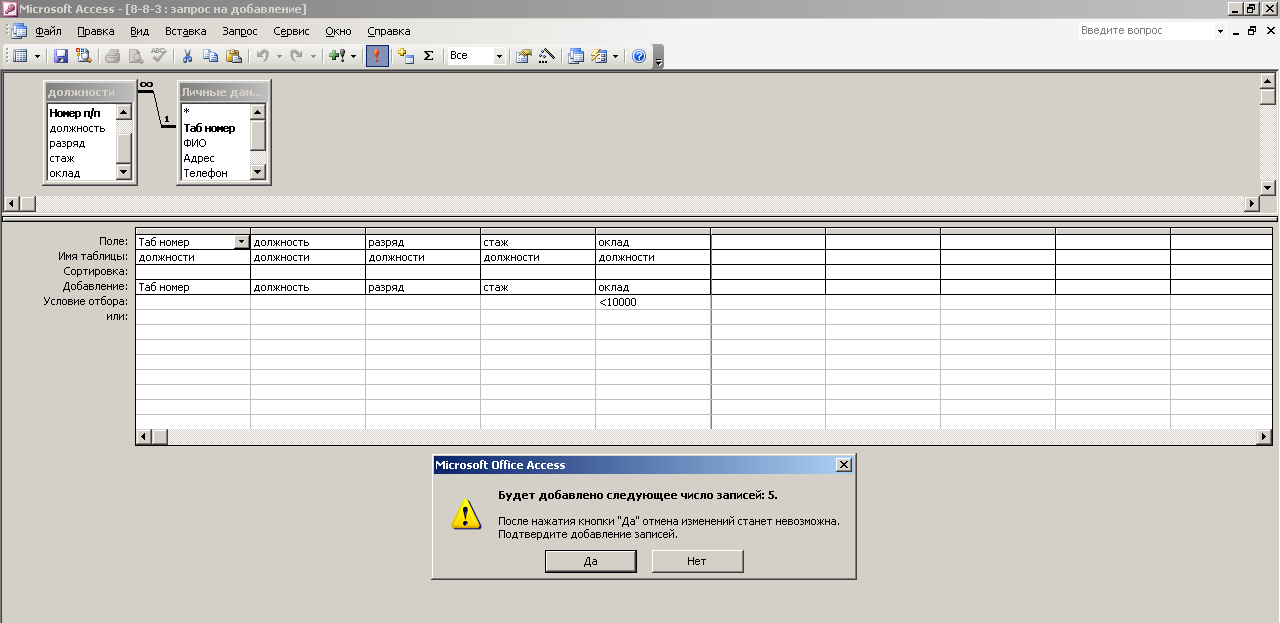Click the Save icon in the toolbar
The height and width of the screenshot is (623, 1280).
[61, 56]
